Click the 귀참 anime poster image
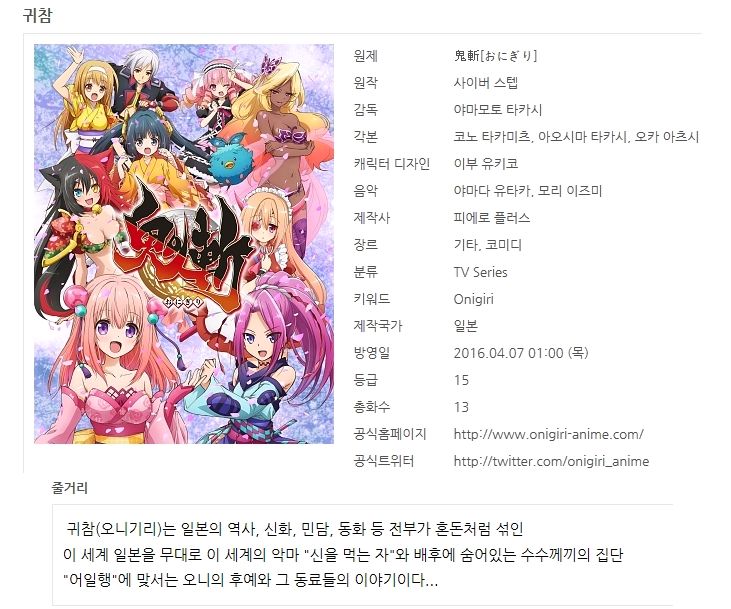The width and height of the screenshot is (731, 609). click(184, 244)
